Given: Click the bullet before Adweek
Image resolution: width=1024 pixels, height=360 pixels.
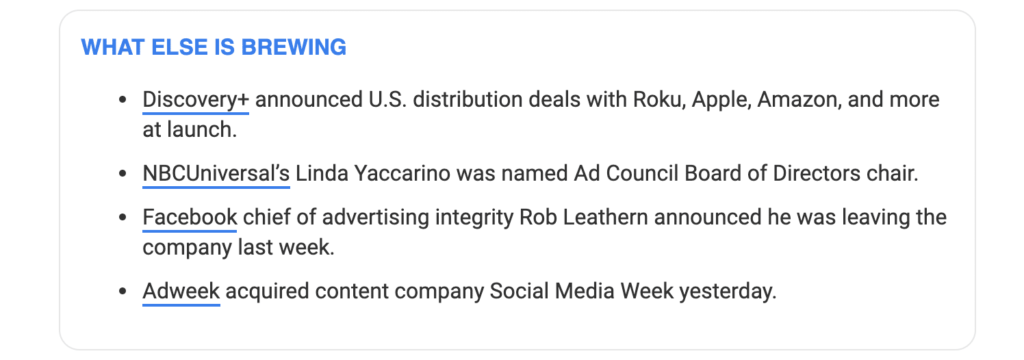Looking at the screenshot, I should 121,292.
